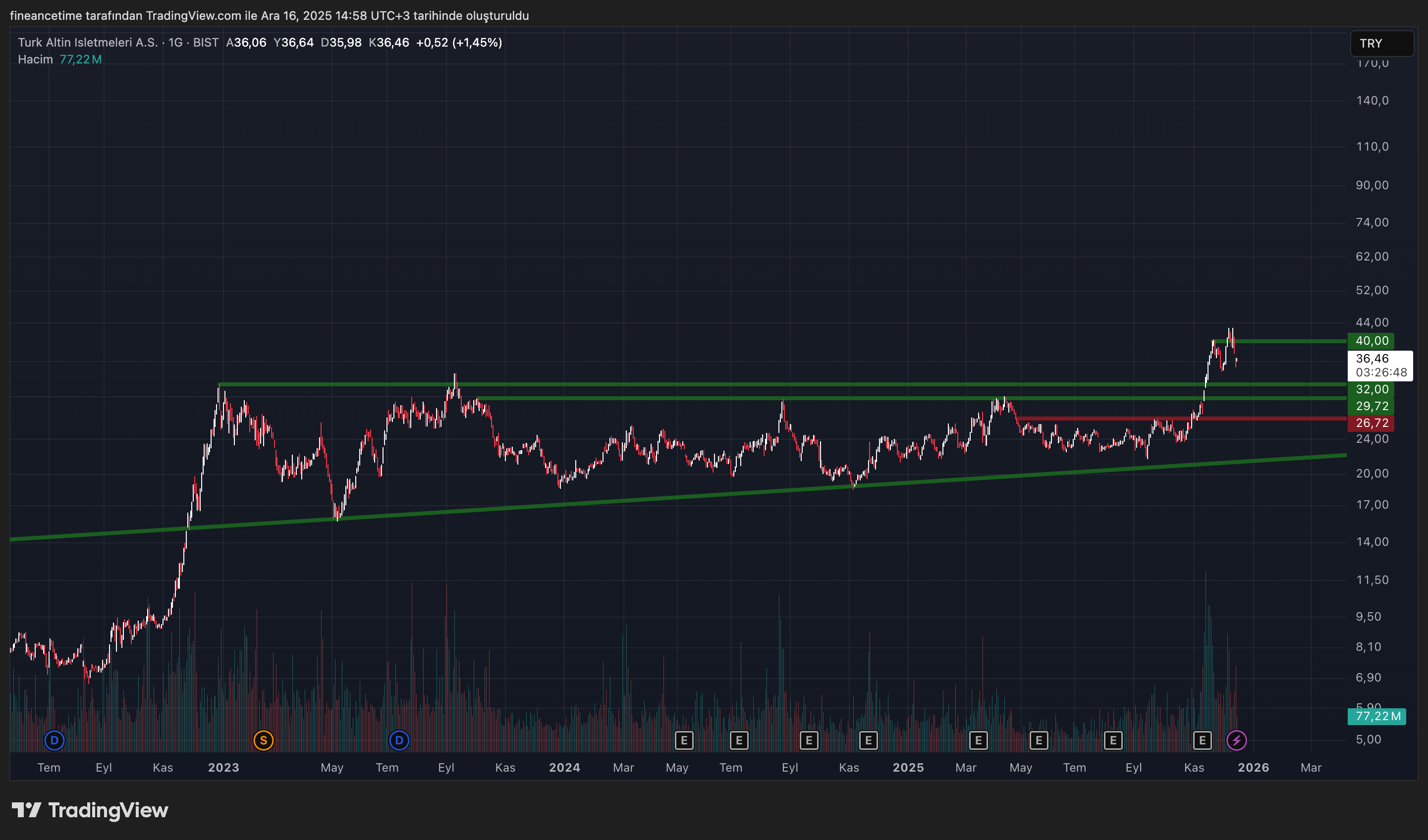Click the 29,72 green price label

coord(1372,406)
